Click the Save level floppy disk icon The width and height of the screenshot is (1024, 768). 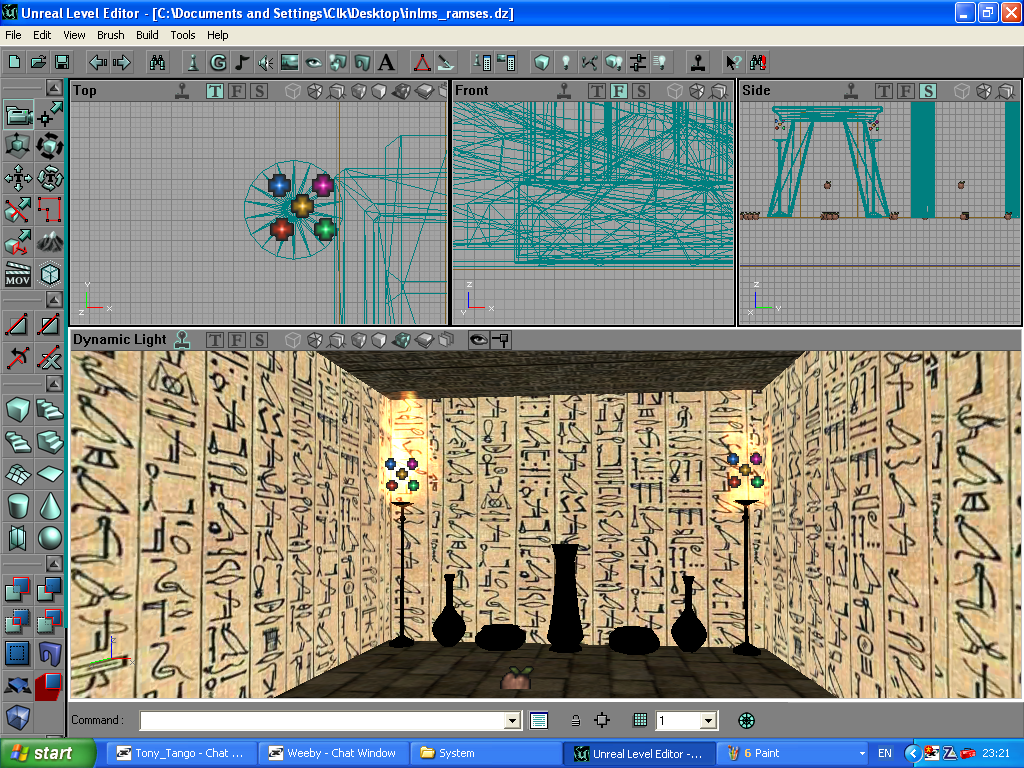click(x=62, y=62)
